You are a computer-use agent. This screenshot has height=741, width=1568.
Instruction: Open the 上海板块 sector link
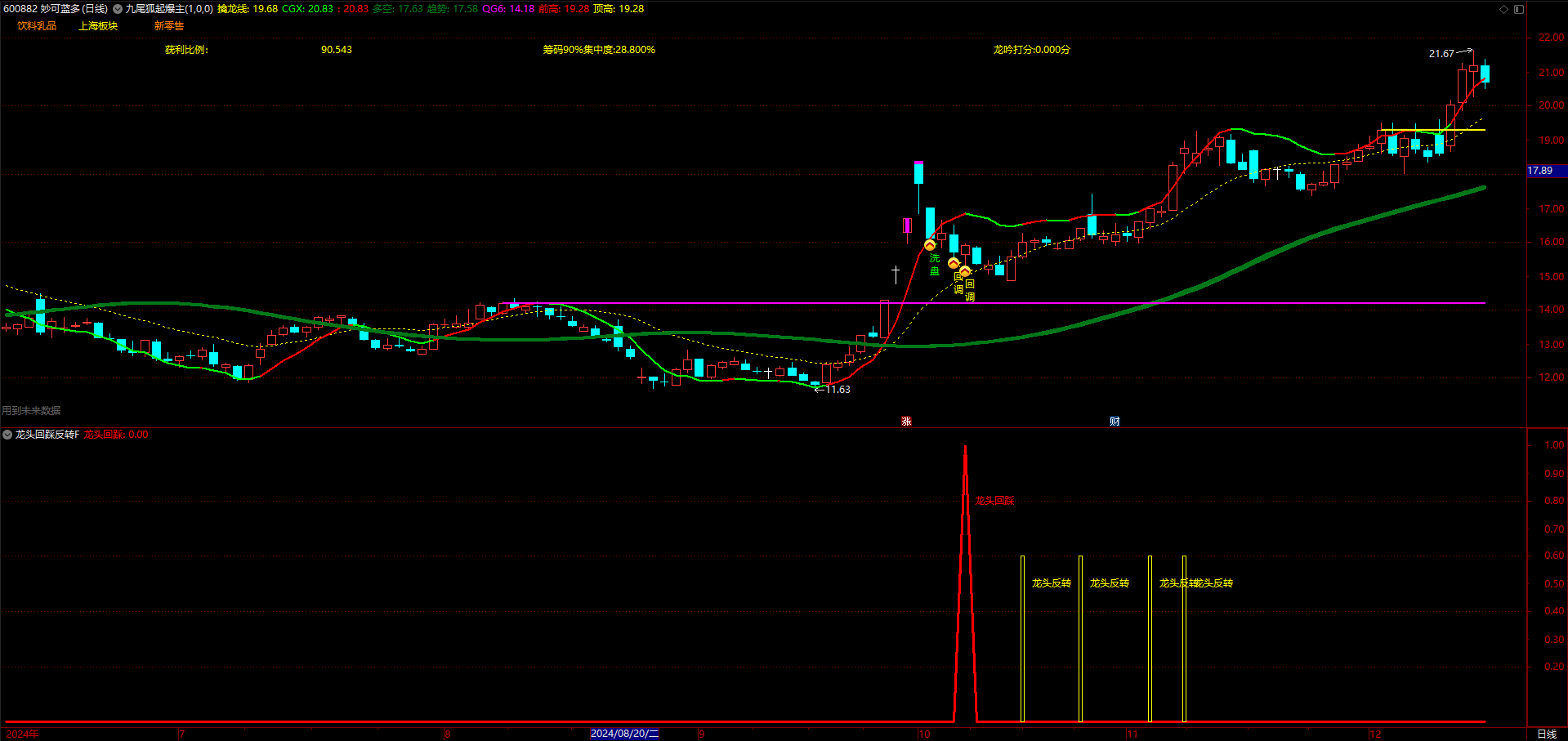click(98, 26)
